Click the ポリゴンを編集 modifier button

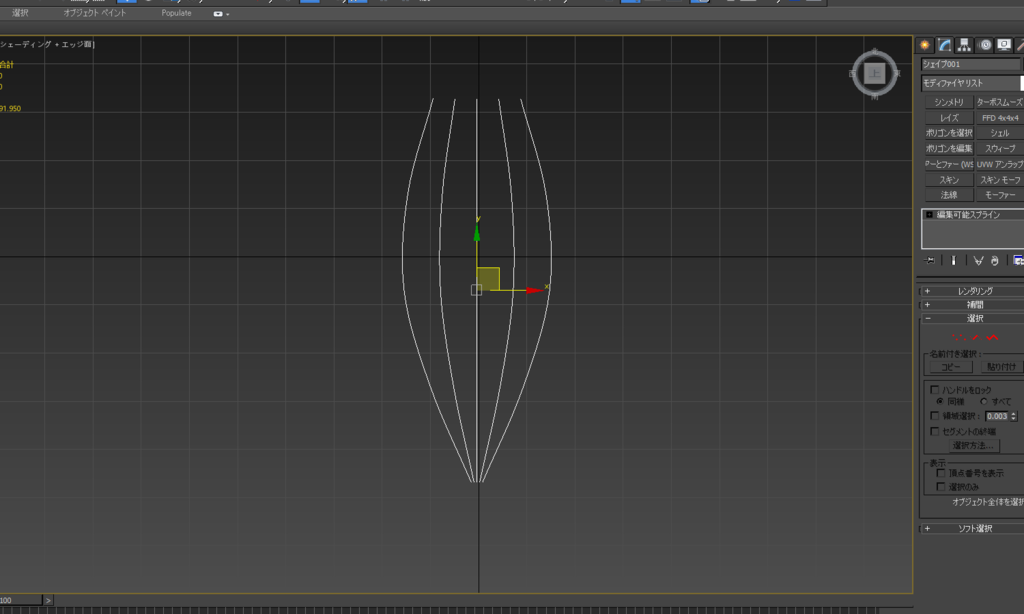(x=949, y=148)
